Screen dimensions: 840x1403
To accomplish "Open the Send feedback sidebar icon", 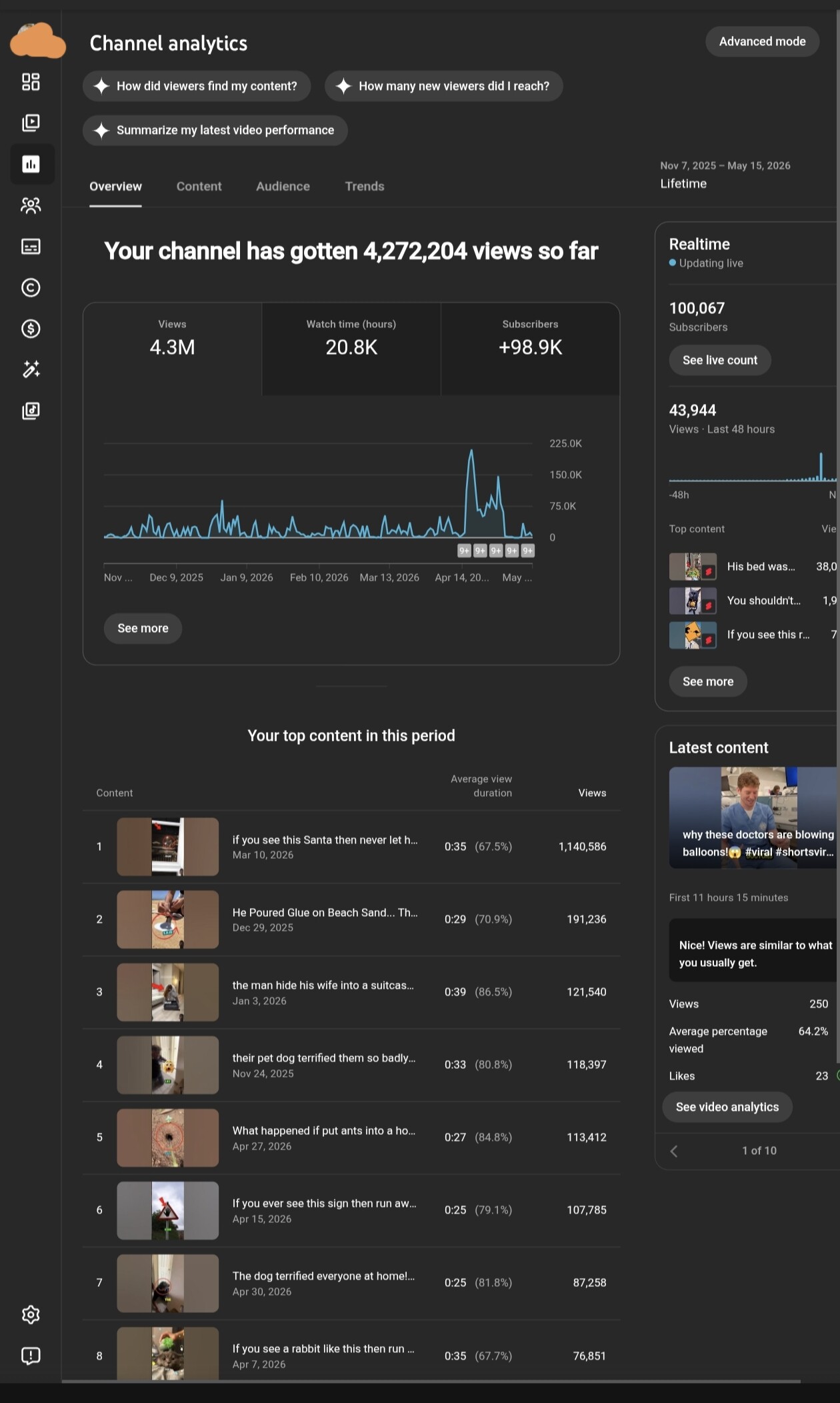I will click(x=31, y=1356).
